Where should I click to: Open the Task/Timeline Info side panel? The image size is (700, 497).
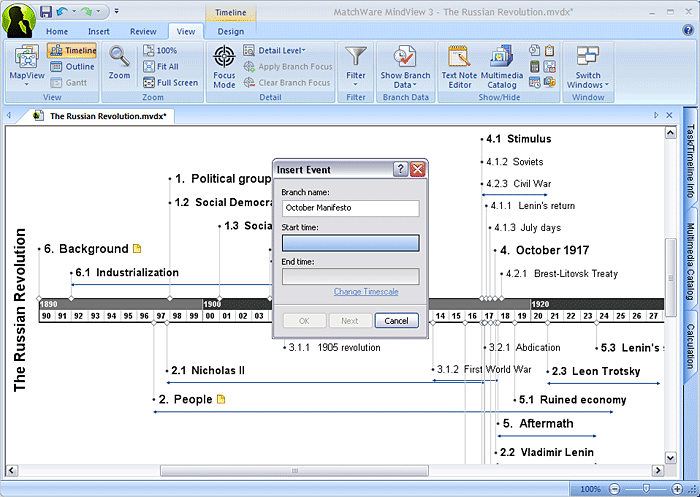click(691, 161)
